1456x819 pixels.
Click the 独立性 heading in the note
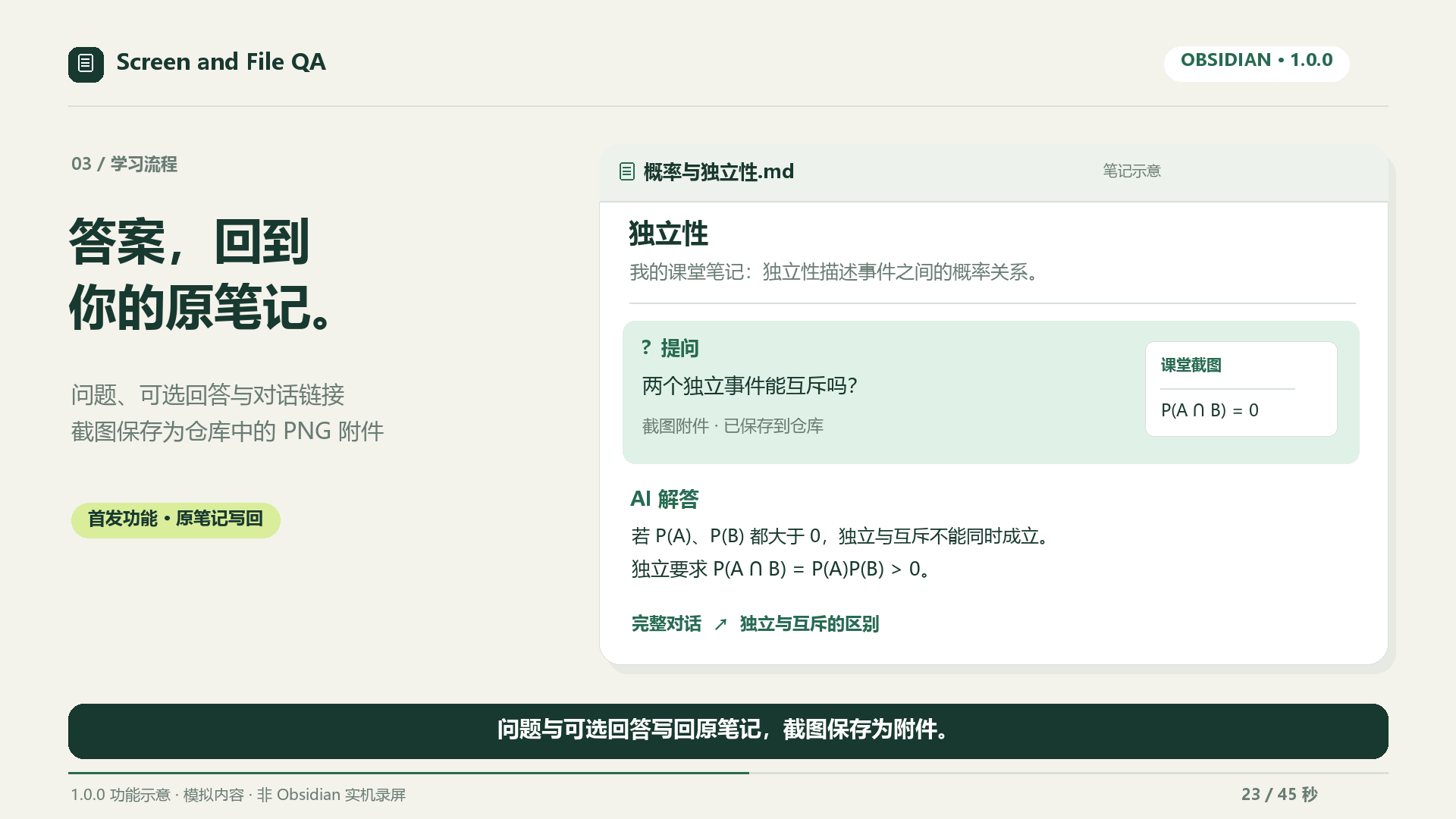click(668, 234)
